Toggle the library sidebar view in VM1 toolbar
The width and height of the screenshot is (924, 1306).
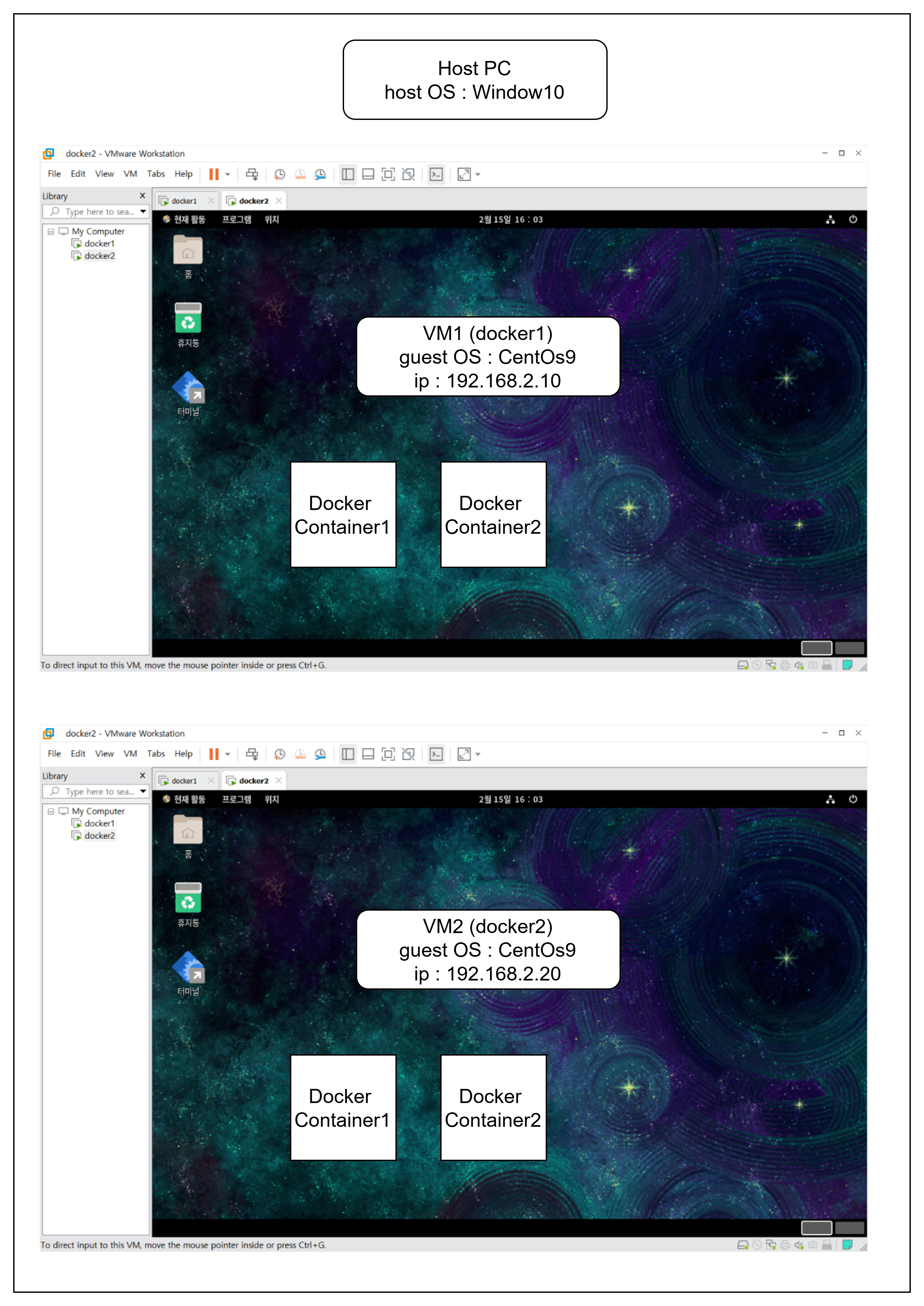tap(348, 174)
